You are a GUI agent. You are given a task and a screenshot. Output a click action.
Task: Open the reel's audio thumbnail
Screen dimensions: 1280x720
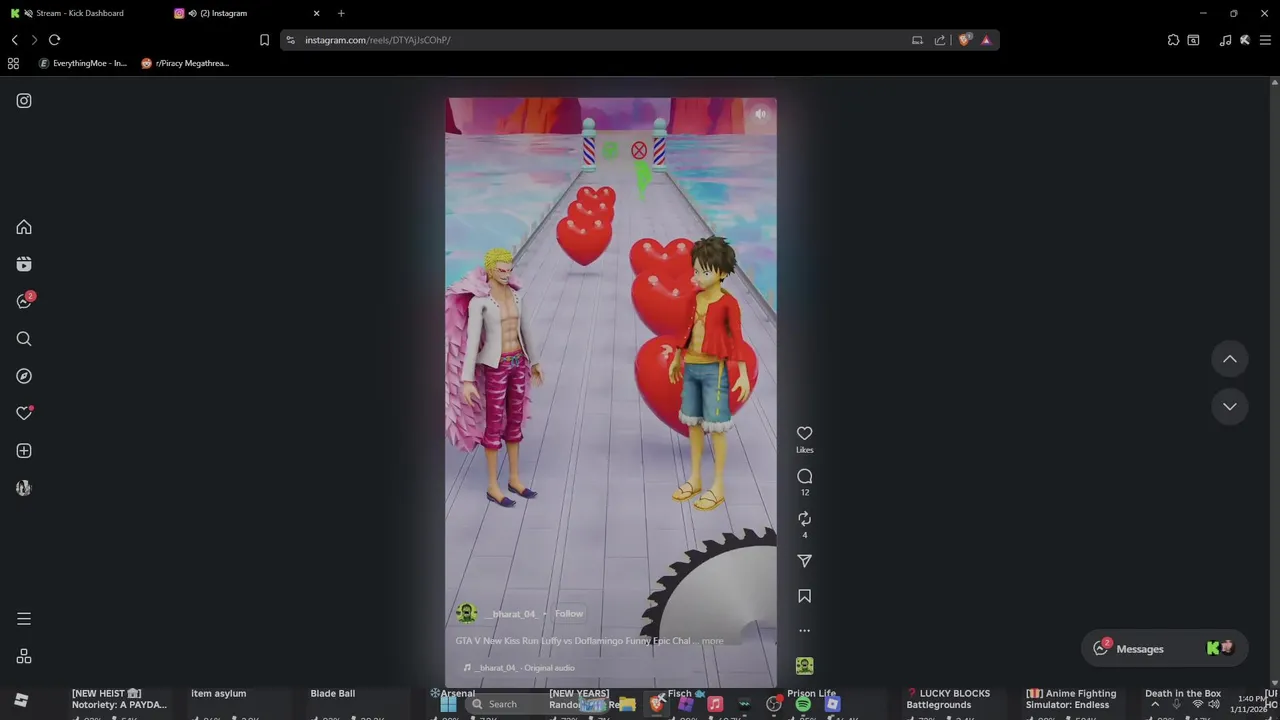[804, 666]
